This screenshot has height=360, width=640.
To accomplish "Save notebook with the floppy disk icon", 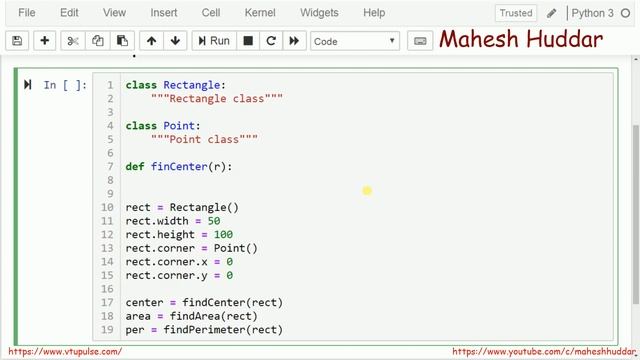I will point(17,41).
